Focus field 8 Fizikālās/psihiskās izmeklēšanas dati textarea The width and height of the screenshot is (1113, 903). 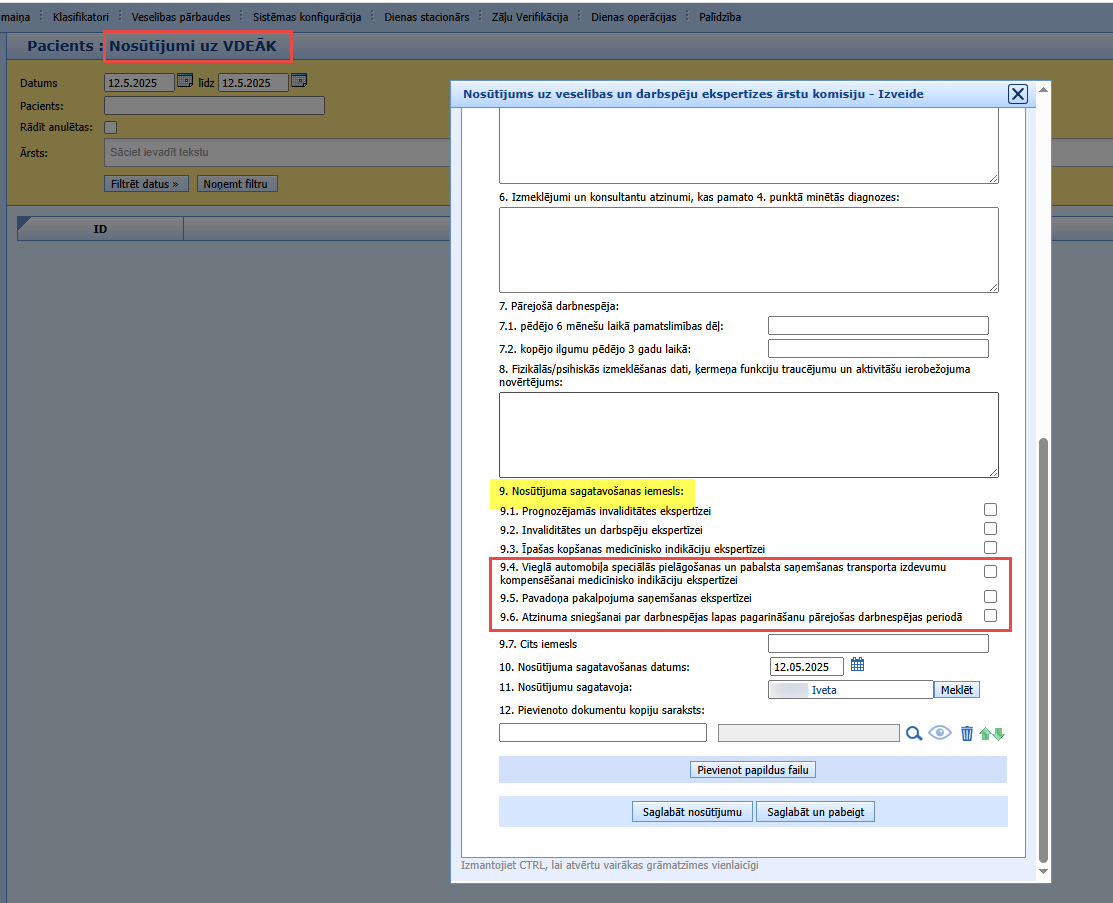[x=749, y=435]
